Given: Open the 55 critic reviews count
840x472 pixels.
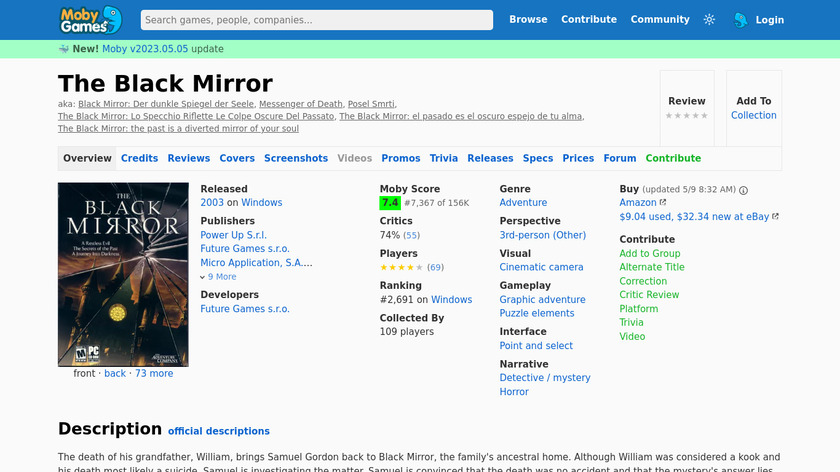Looking at the screenshot, I should click(411, 235).
